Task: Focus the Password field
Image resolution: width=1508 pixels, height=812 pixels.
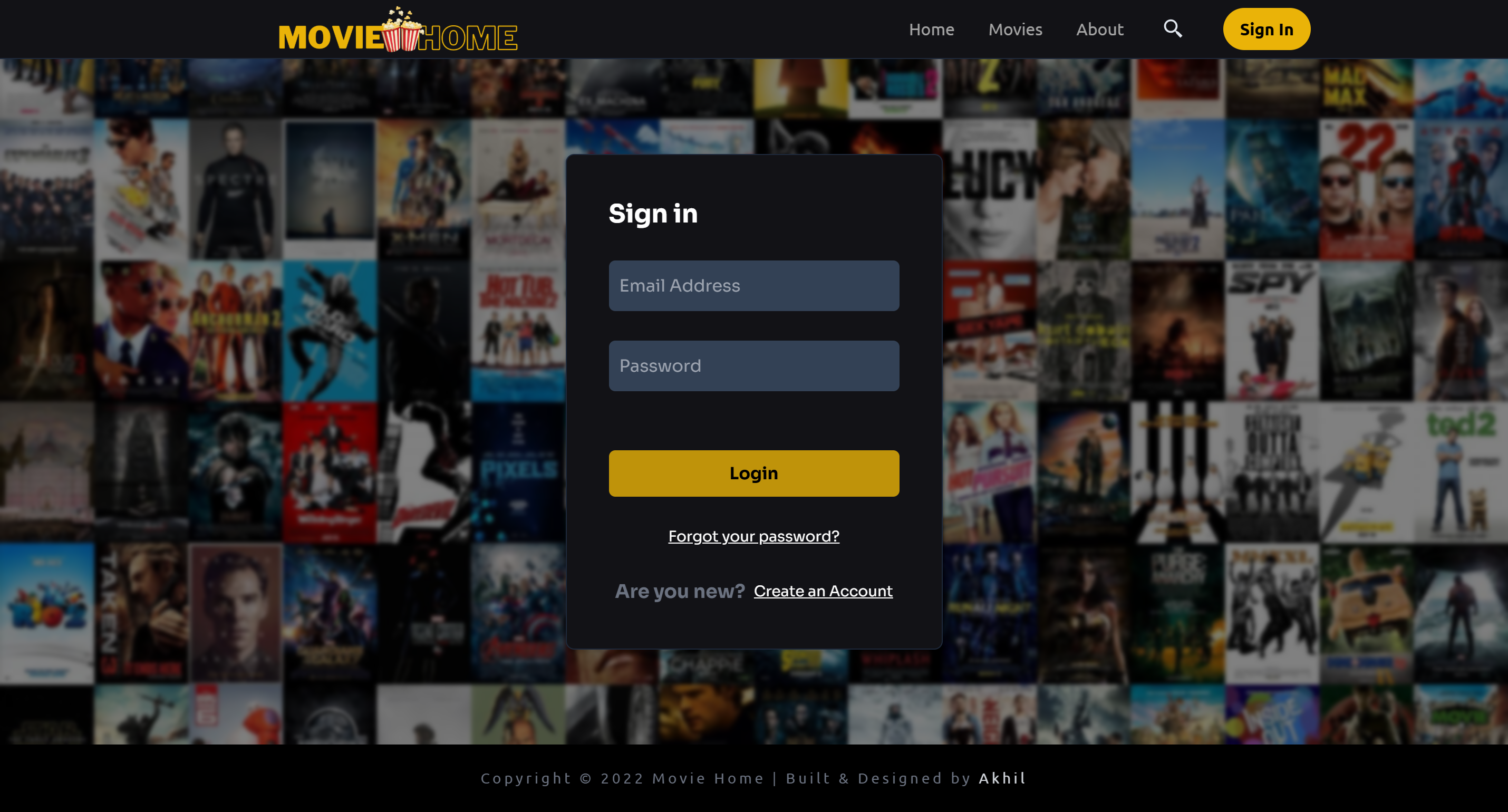Action: (x=753, y=366)
